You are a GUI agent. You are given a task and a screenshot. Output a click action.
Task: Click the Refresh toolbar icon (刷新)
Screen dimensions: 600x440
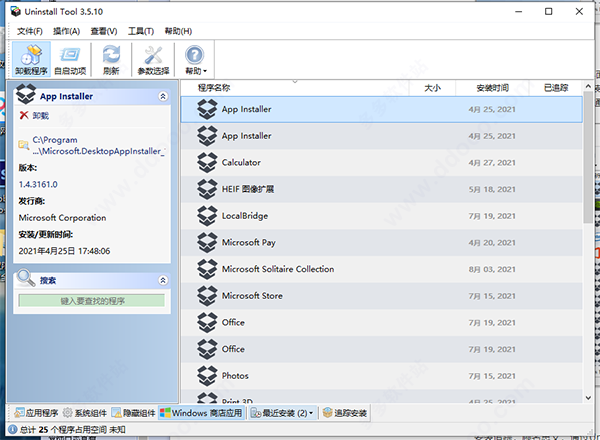(111, 59)
